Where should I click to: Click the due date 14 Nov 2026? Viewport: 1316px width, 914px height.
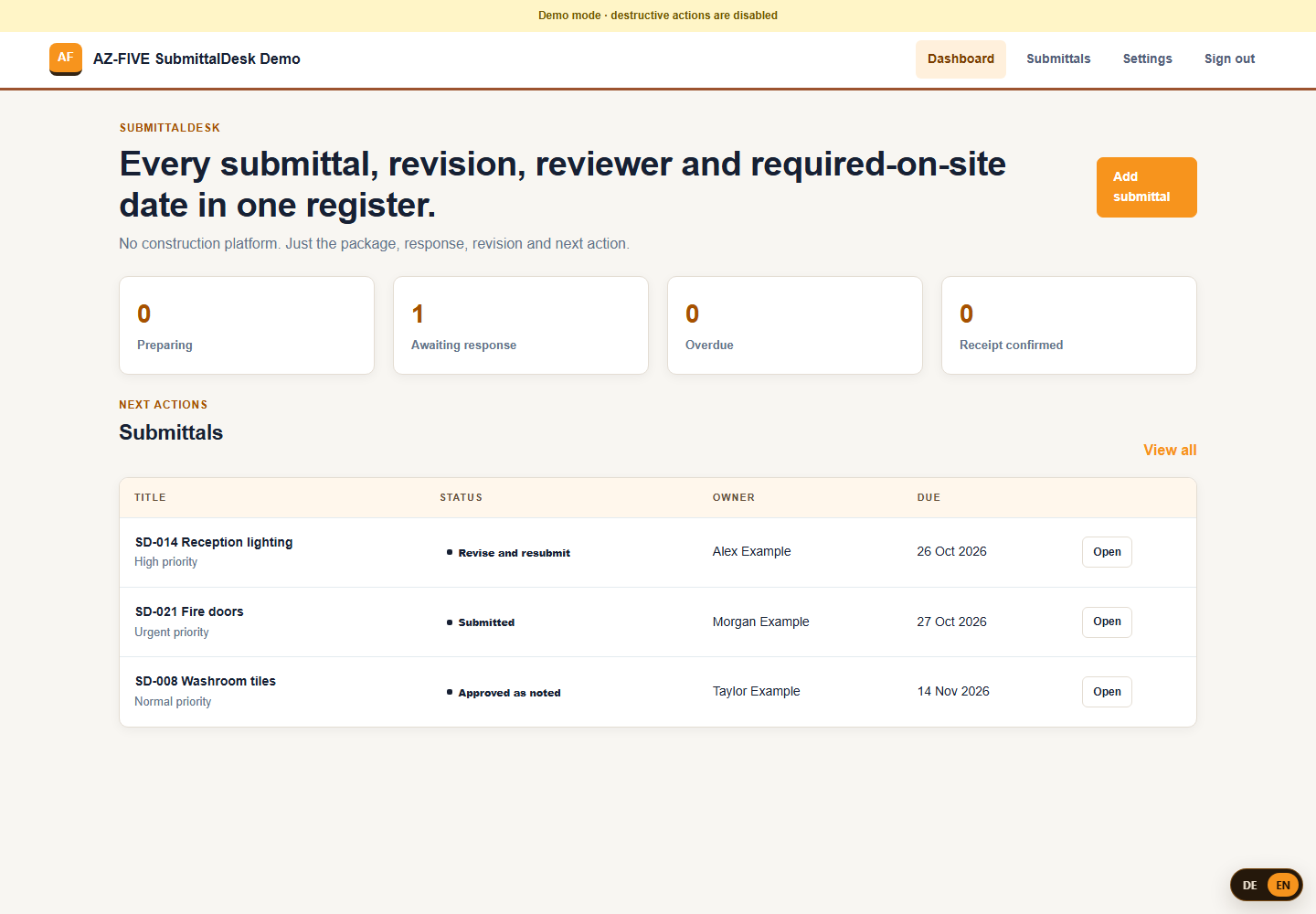click(953, 691)
